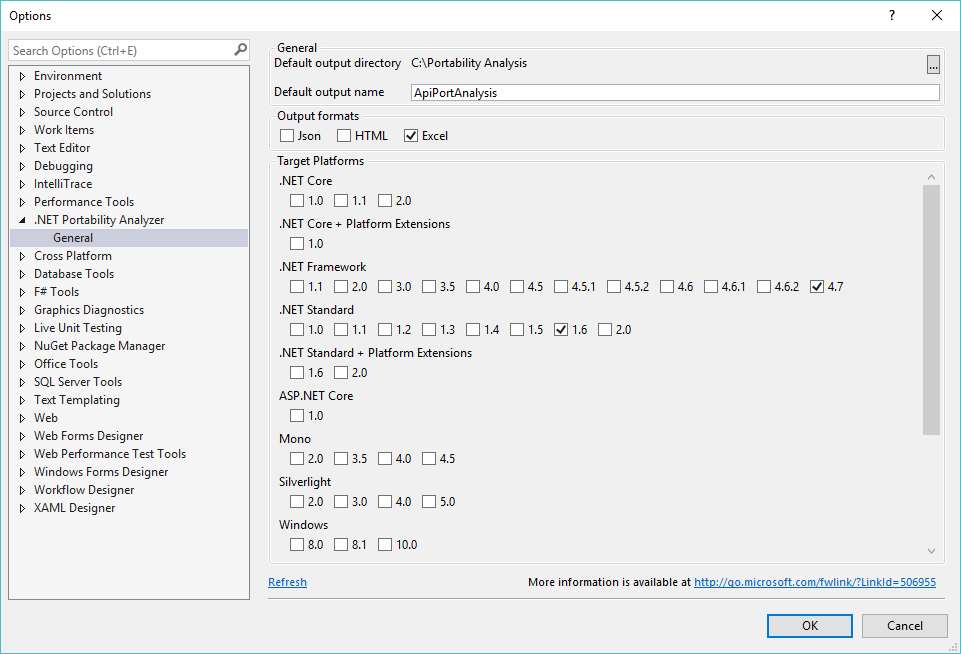Collapse the .NET Portability Analyzer node
The image size is (961, 654).
pos(22,220)
